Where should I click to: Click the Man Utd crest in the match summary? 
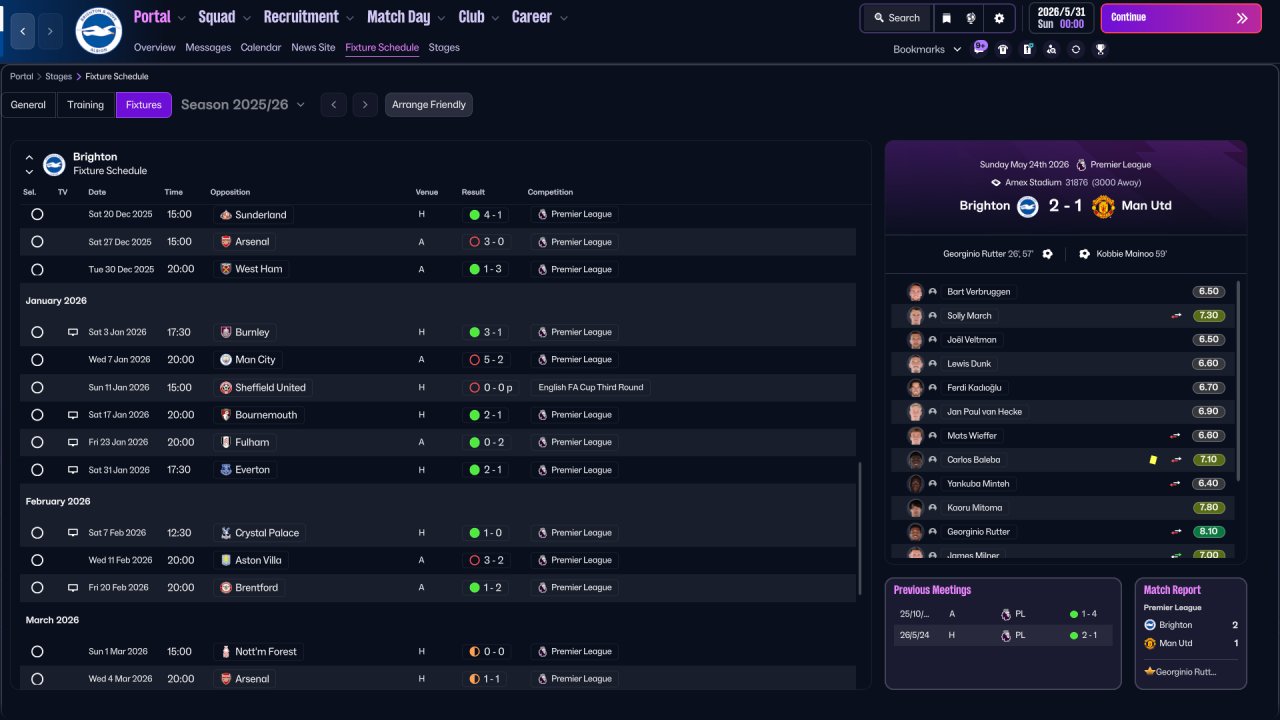click(x=1103, y=206)
